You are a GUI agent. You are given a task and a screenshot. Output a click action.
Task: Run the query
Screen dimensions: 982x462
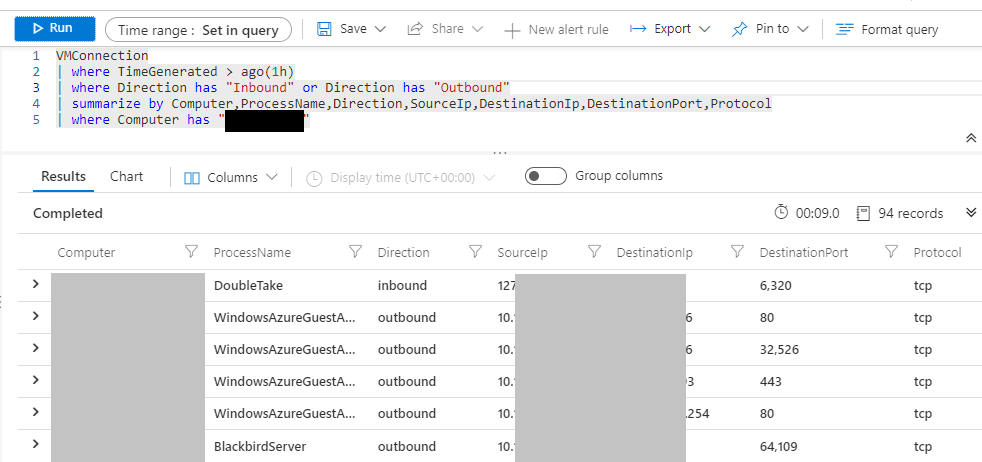[55, 29]
